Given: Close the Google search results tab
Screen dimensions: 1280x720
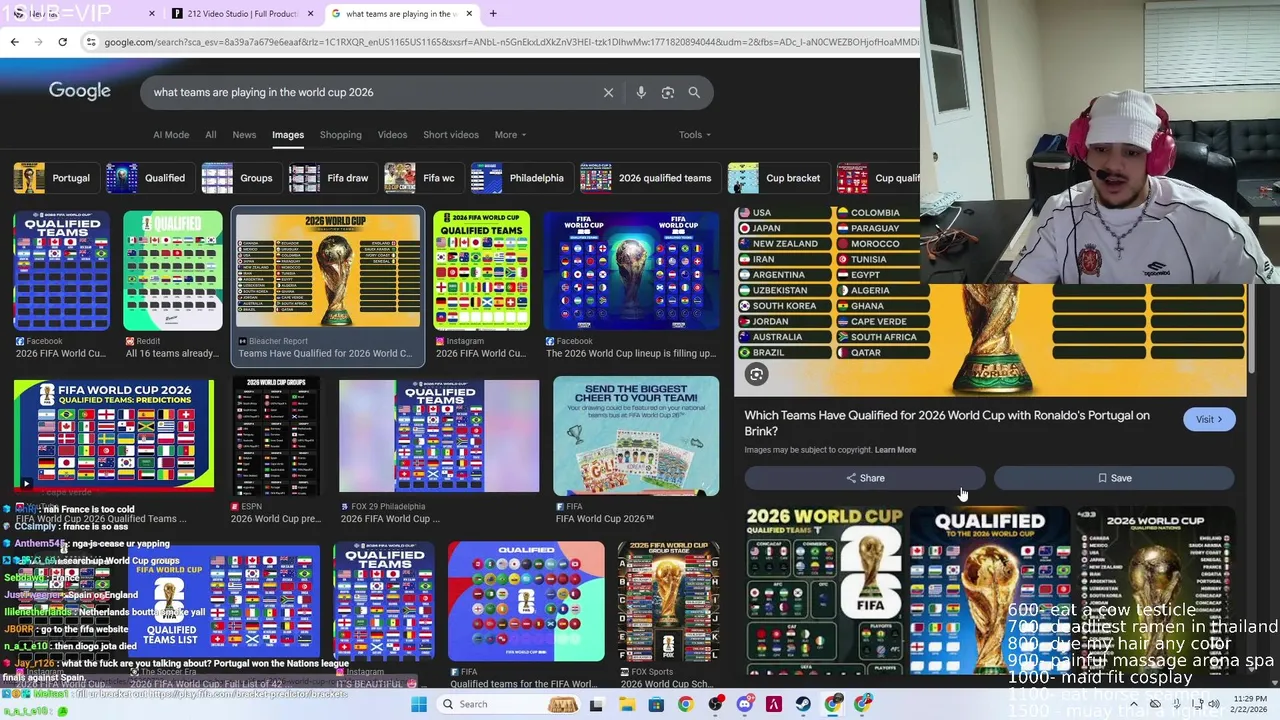Looking at the screenshot, I should pos(469,14).
